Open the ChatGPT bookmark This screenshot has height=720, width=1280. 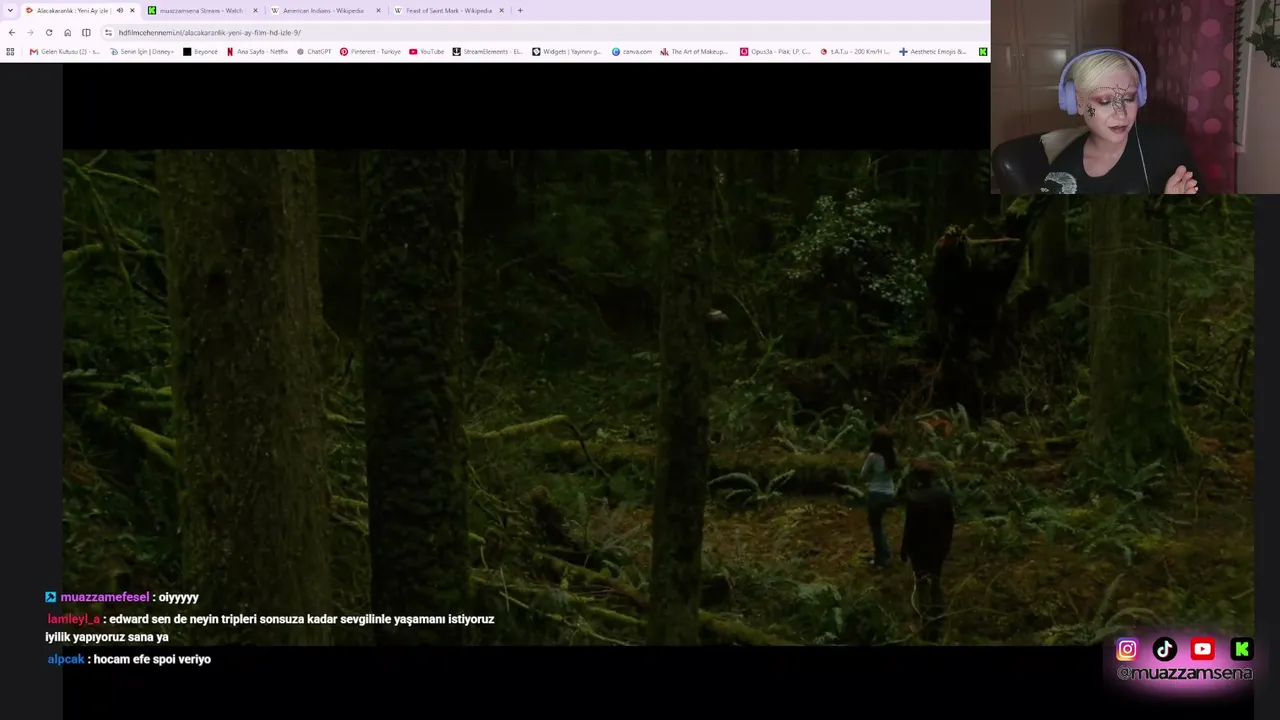tap(314, 52)
